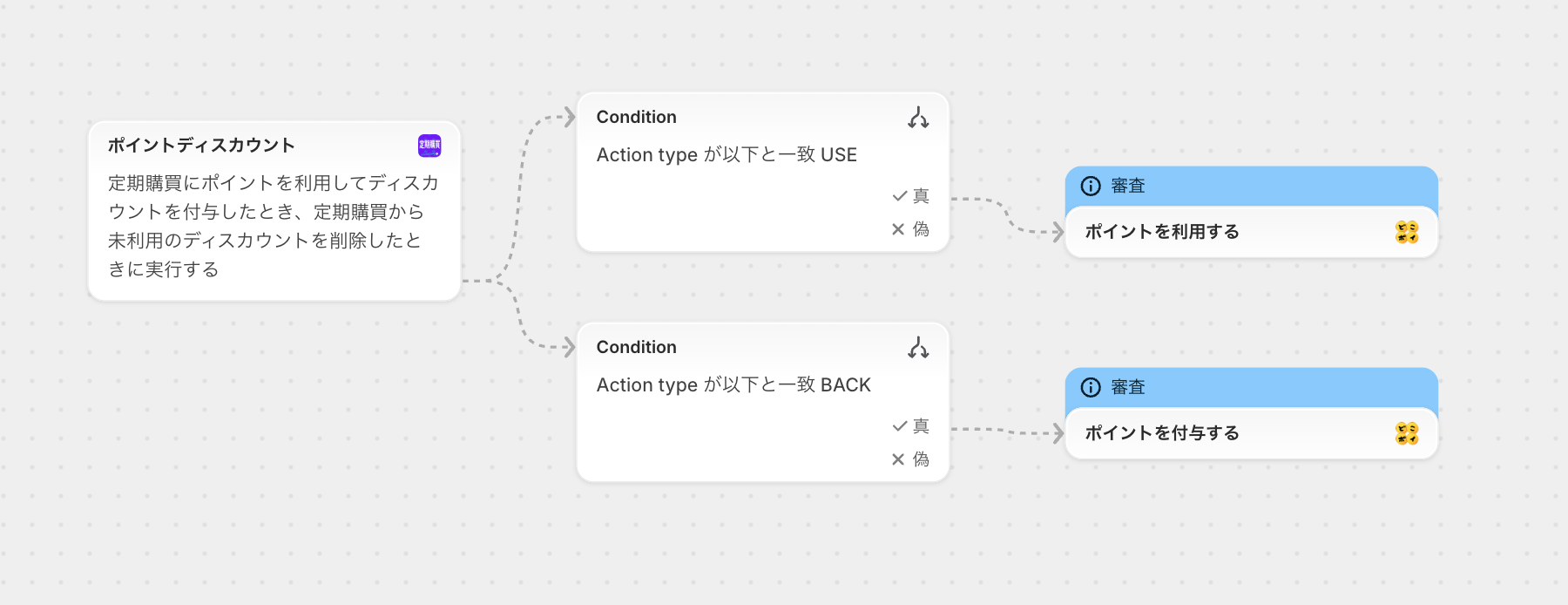The width and height of the screenshot is (1568, 605).
Task: Click the arrow entering ポイントを付与する action
Action: coord(1058,433)
